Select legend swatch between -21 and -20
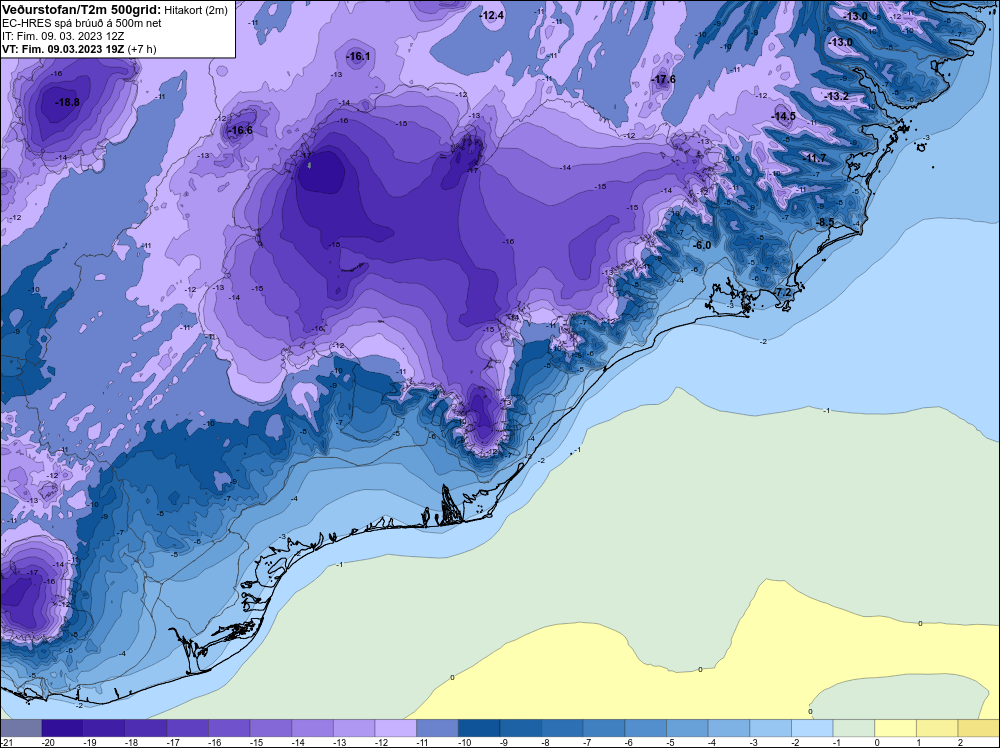The width and height of the screenshot is (1000, 748). coord(21,728)
